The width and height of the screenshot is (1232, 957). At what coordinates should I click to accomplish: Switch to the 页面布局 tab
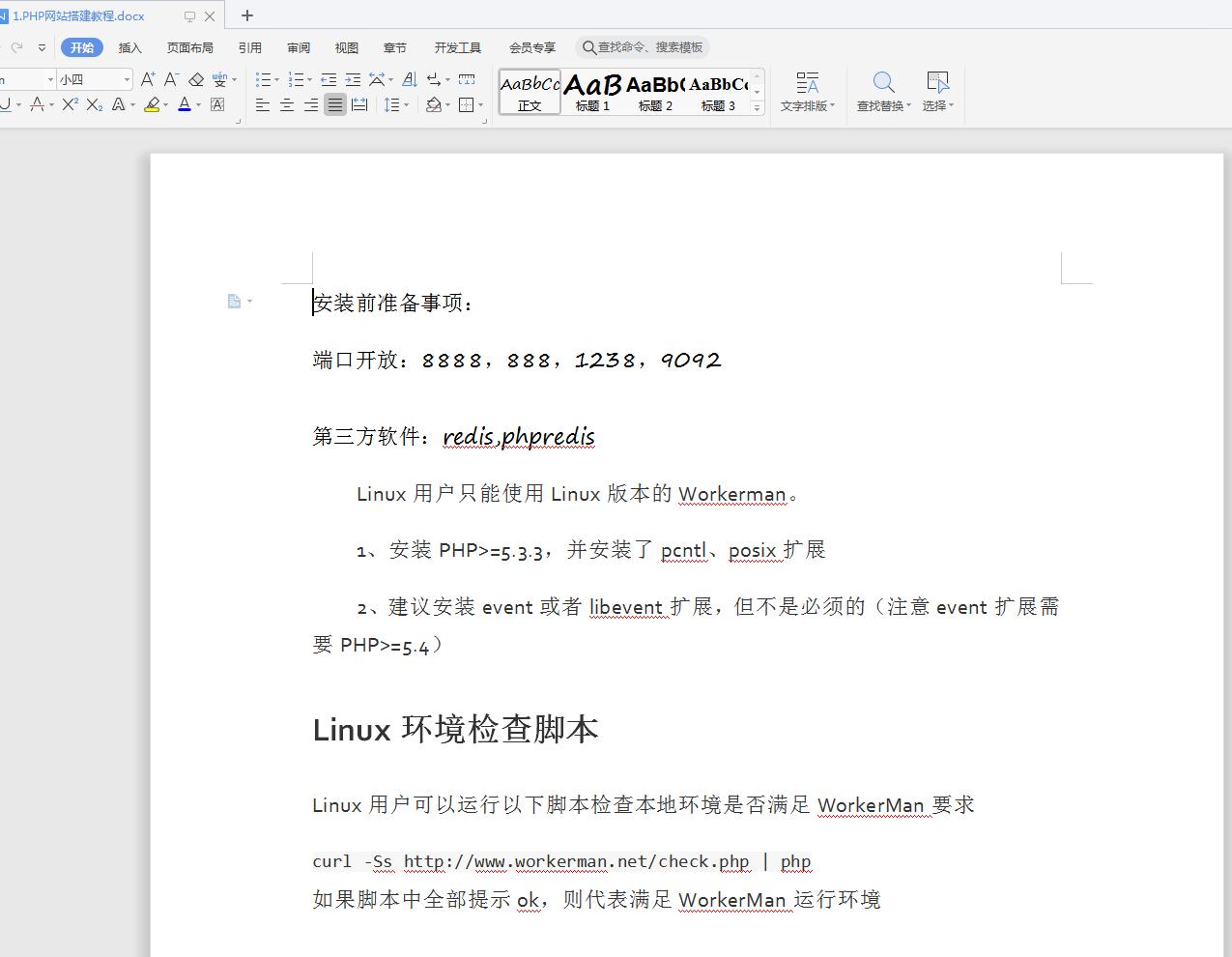(x=189, y=47)
